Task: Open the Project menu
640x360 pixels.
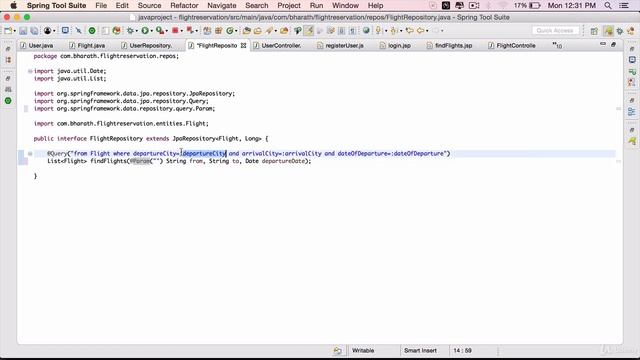Action: click(x=289, y=6)
